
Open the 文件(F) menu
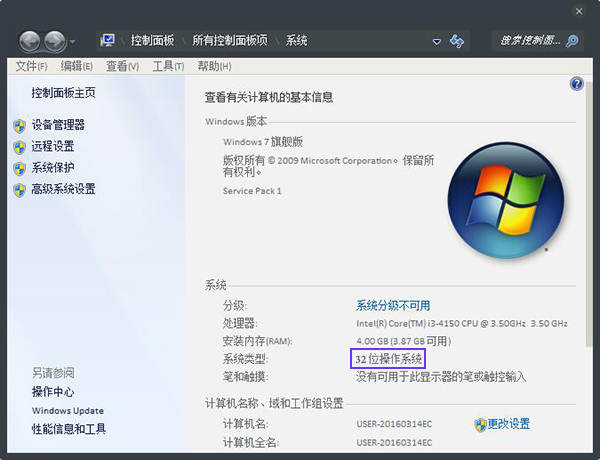pyautogui.click(x=31, y=66)
